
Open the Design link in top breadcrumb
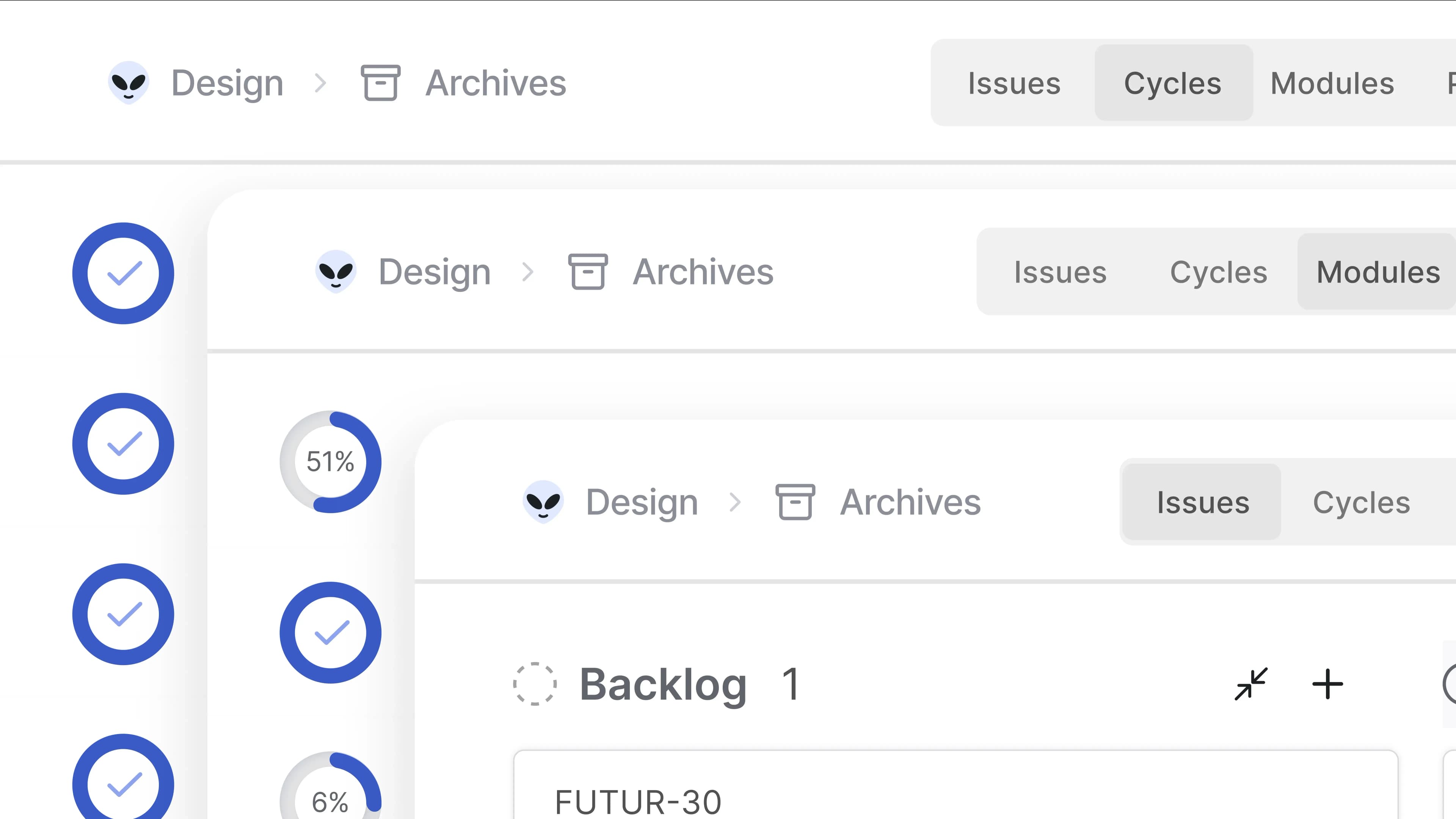(x=227, y=83)
